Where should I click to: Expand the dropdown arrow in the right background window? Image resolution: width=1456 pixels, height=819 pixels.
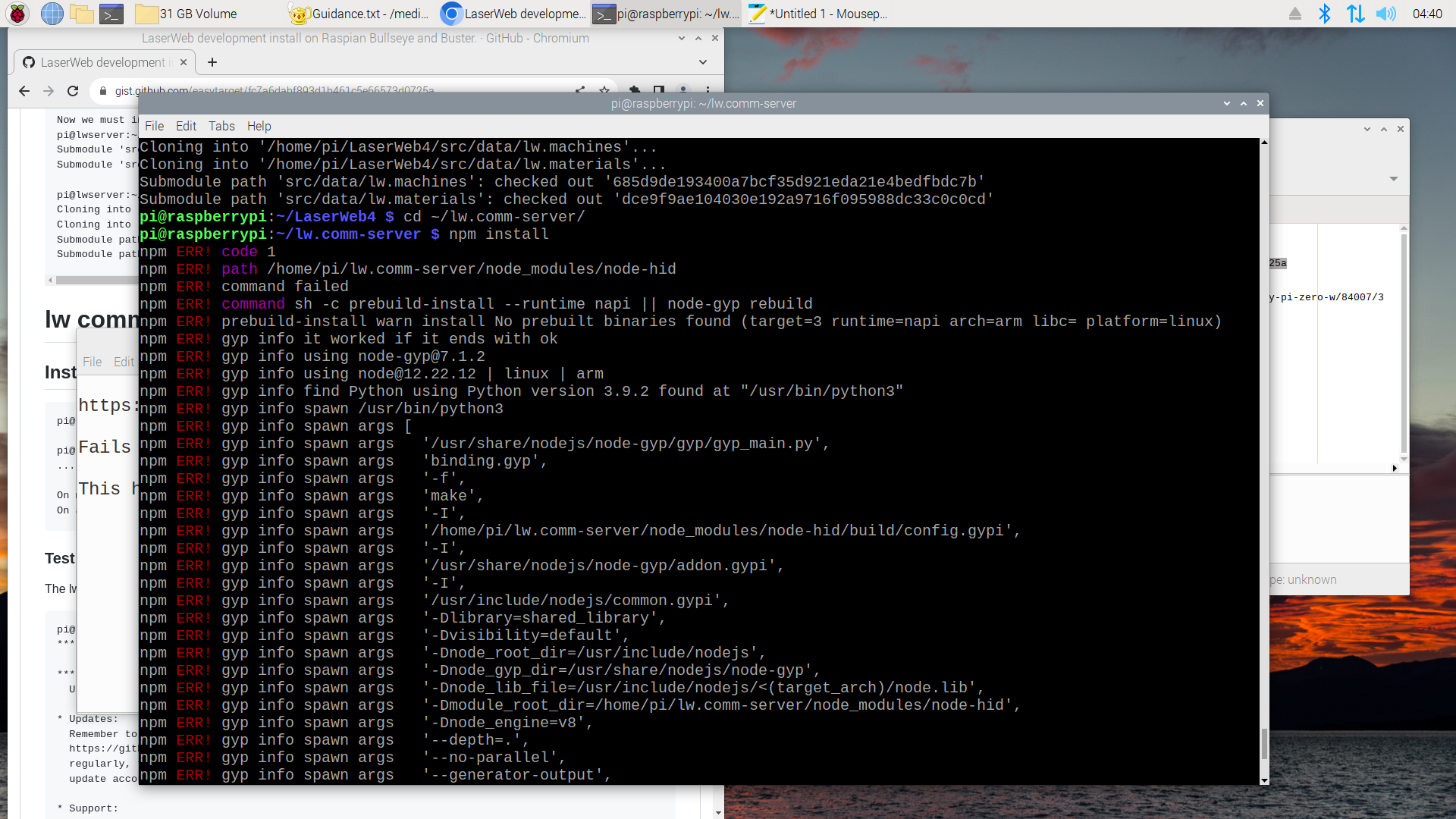pos(1394,179)
